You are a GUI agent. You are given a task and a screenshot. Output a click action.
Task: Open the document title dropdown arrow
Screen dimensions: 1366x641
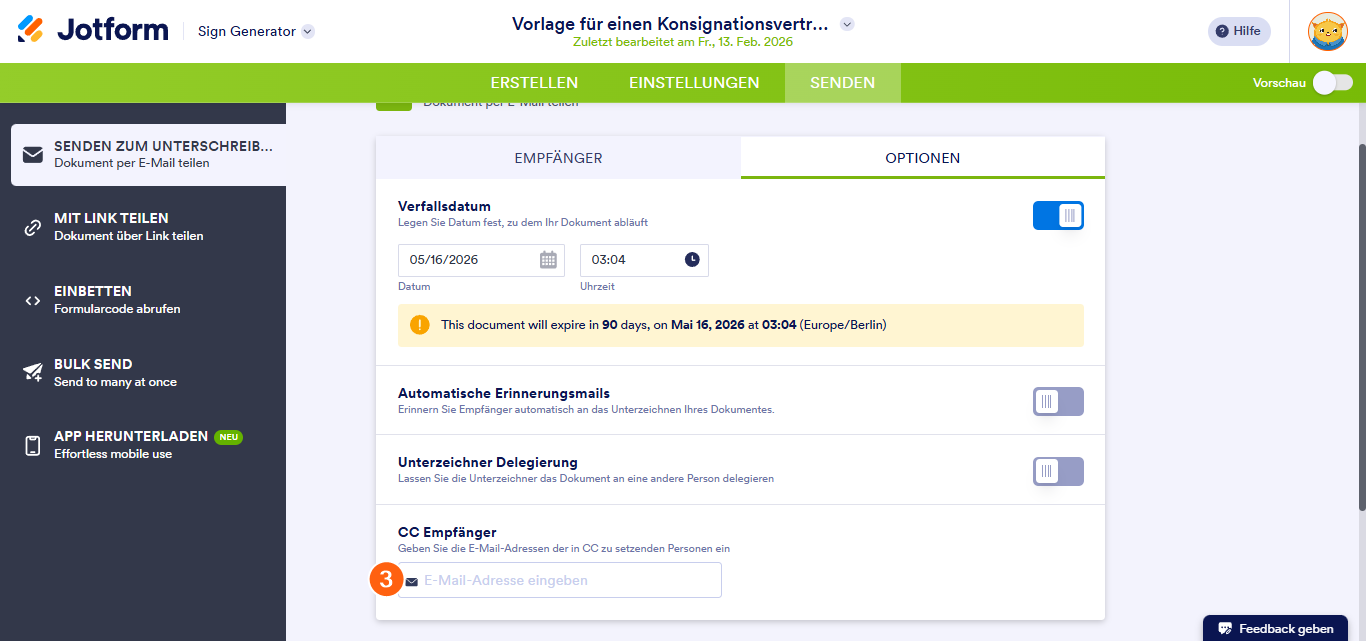coord(846,23)
